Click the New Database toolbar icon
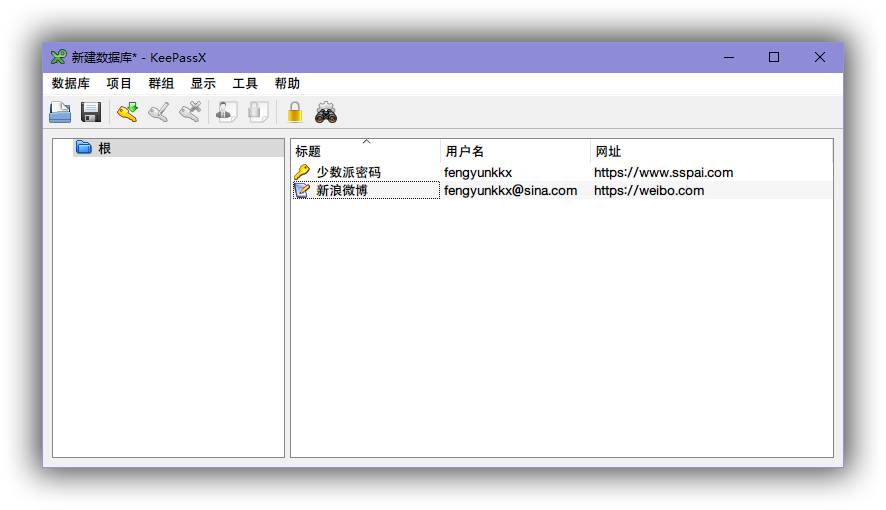Screen dimensions: 886x510 60,112
